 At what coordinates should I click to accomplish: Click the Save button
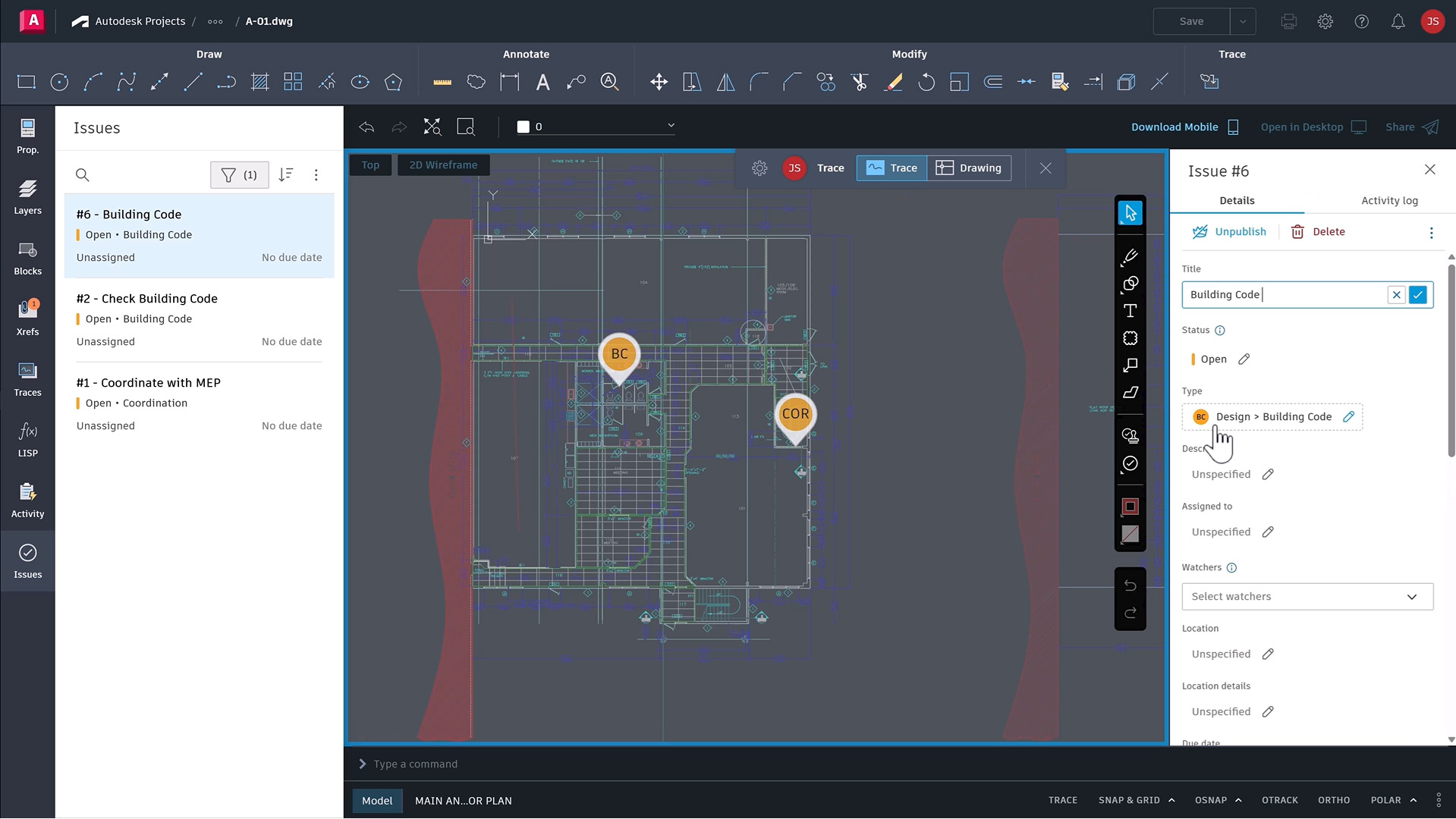[x=1191, y=21]
